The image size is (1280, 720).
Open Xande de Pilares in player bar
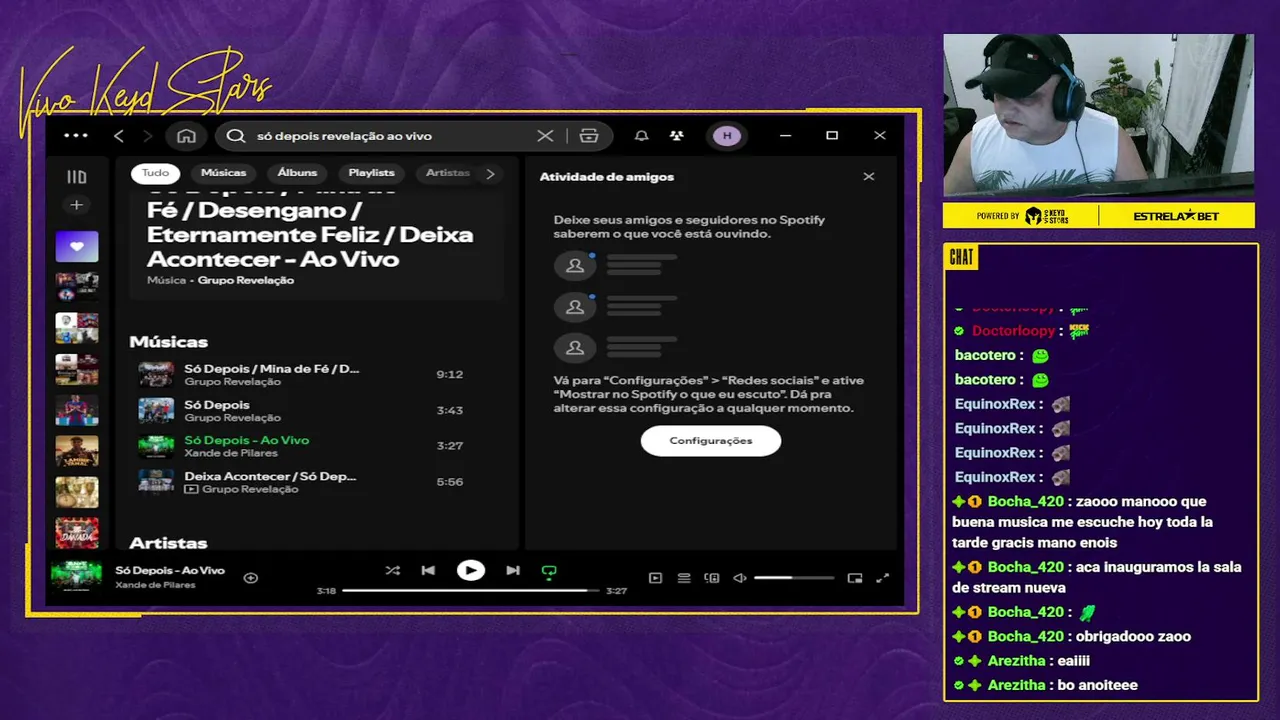point(156,584)
